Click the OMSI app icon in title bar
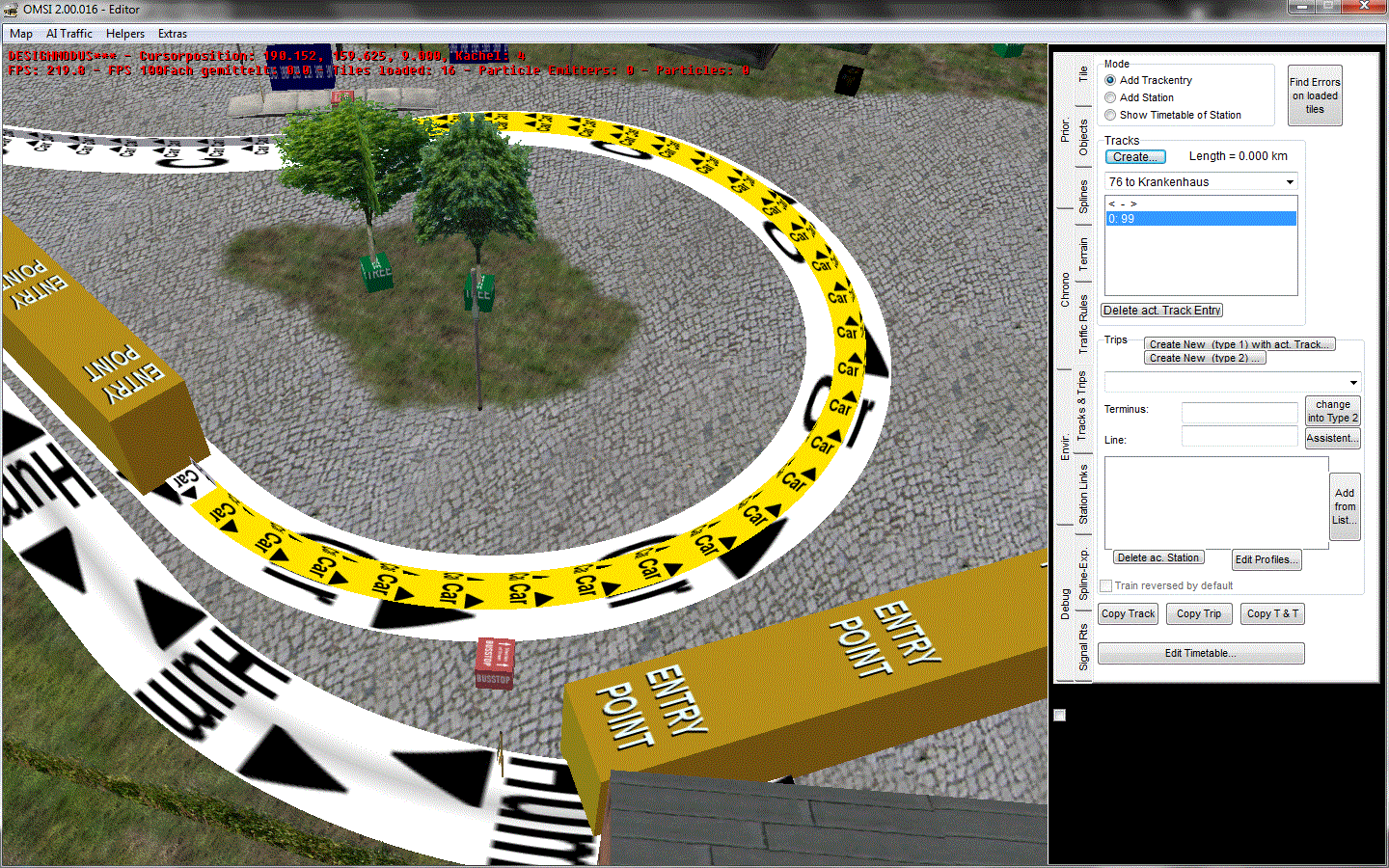Viewport: 1389px width, 868px height. 11,9
